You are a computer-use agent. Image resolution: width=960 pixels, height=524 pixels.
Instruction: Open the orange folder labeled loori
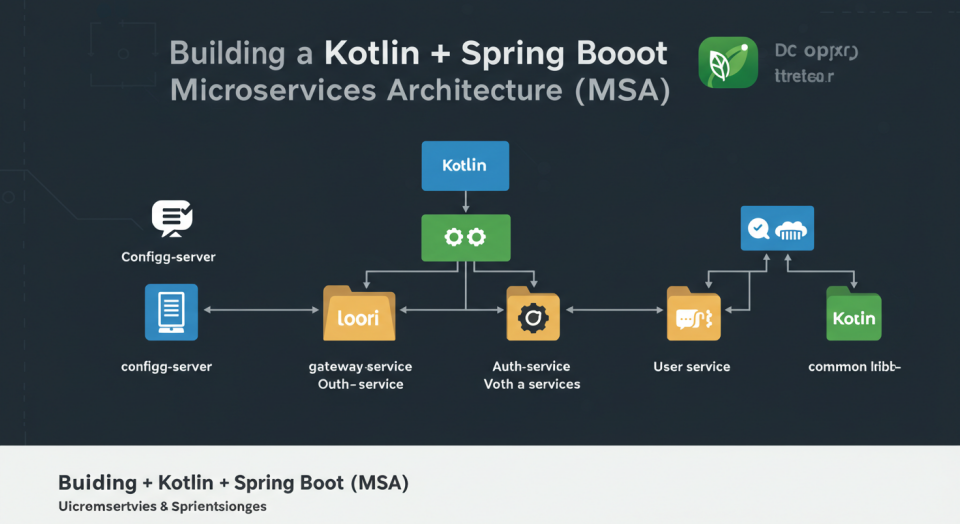click(359, 313)
